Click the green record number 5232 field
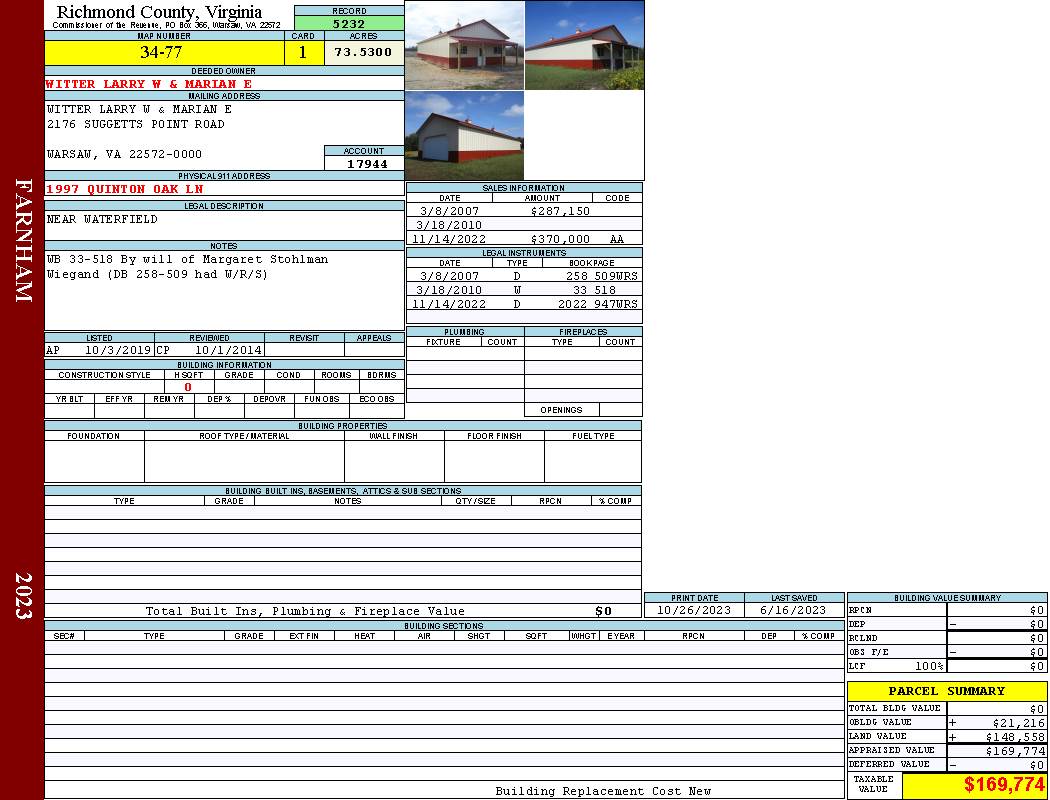1050x800 pixels. pos(349,23)
